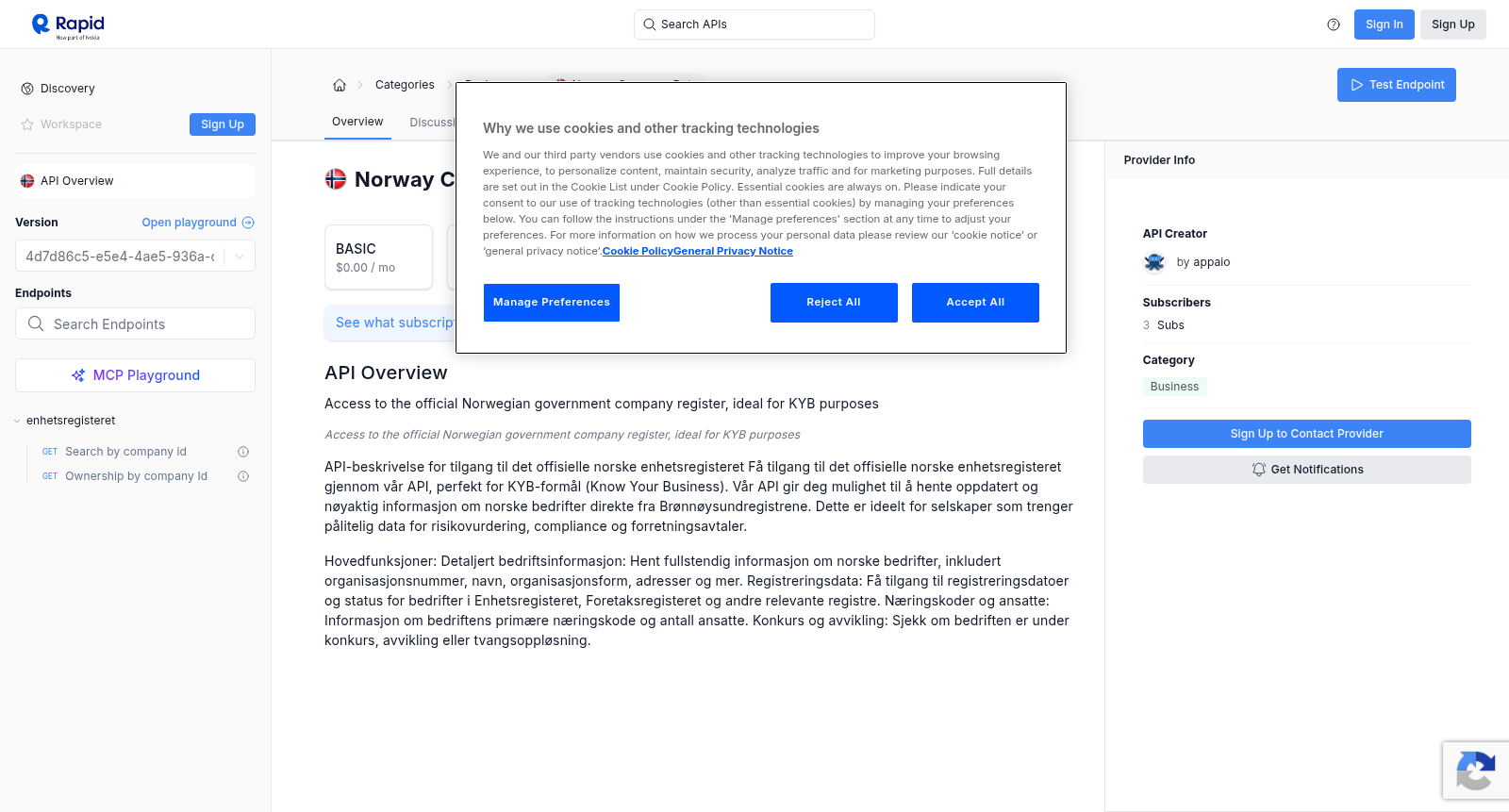
Task: Click Accept All cookies
Action: 975,303
